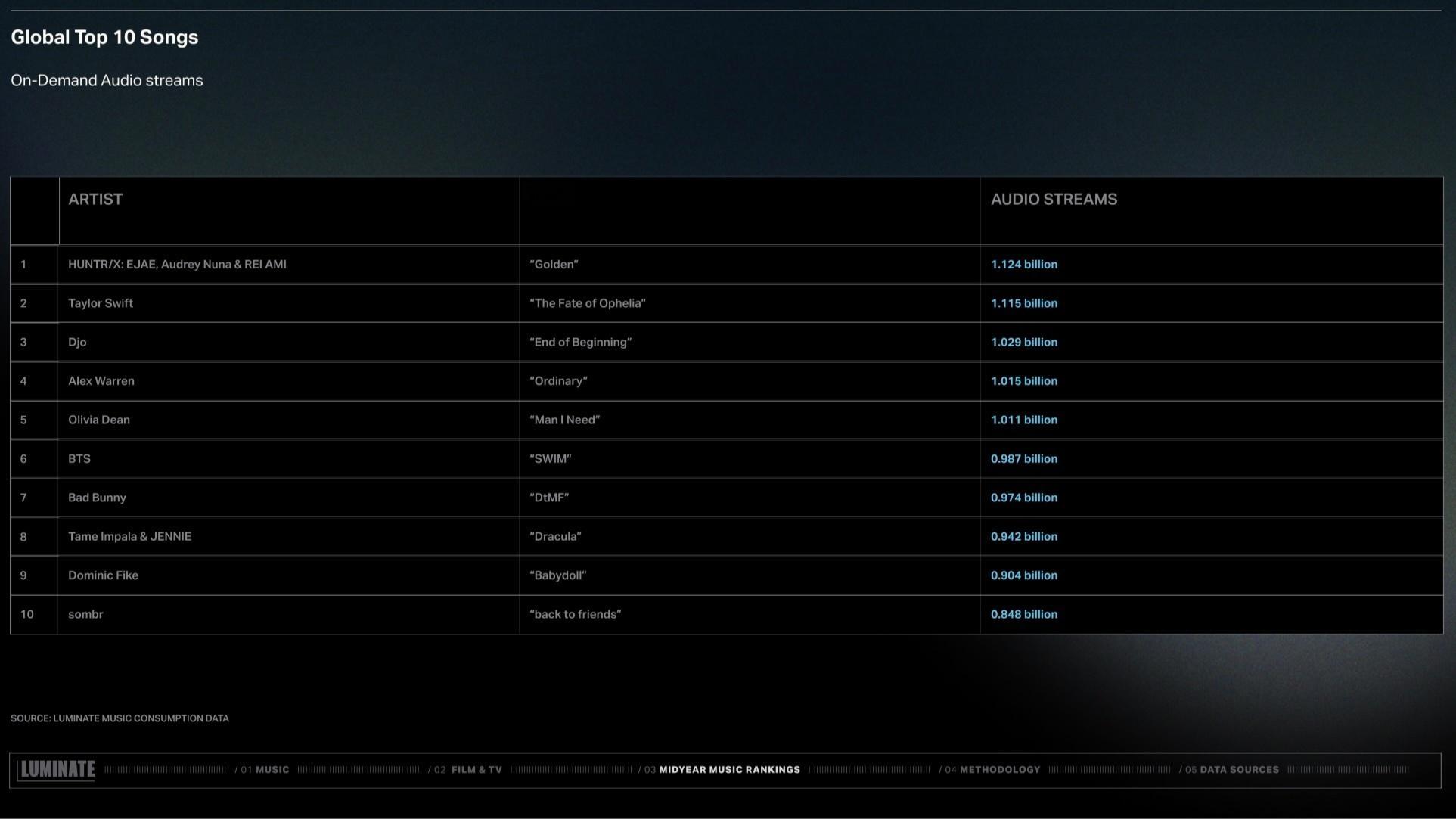1456x819 pixels.
Task: Select the song "back to friends"
Action: coord(576,615)
